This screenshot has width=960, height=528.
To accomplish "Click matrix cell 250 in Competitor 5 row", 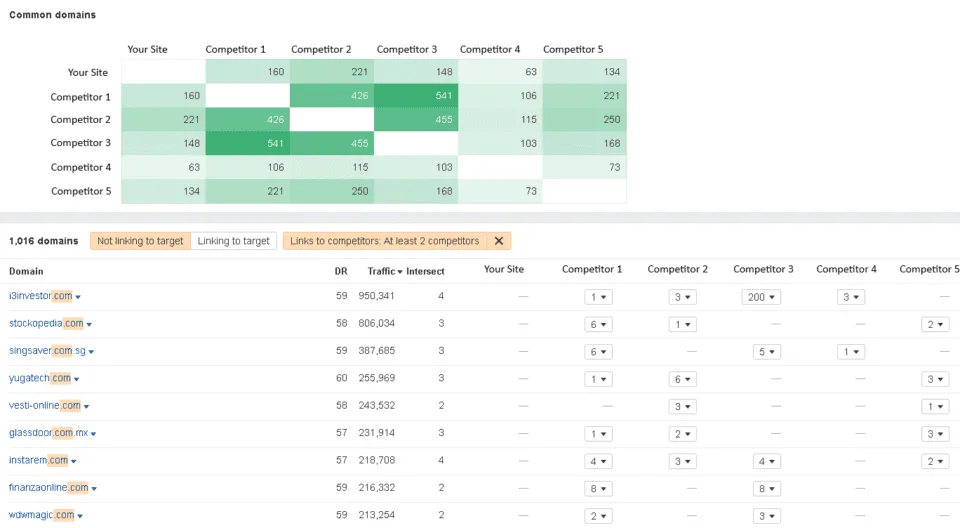I will coord(332,191).
